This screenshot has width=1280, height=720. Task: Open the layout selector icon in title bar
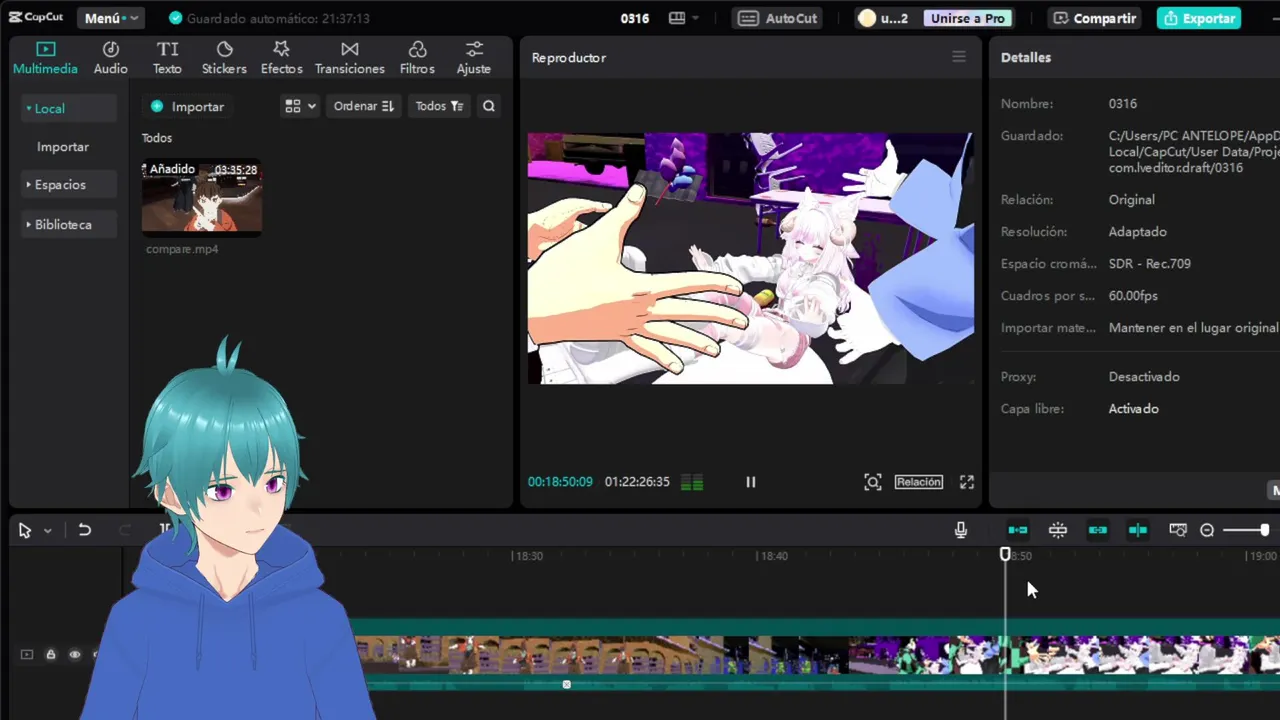(x=677, y=18)
